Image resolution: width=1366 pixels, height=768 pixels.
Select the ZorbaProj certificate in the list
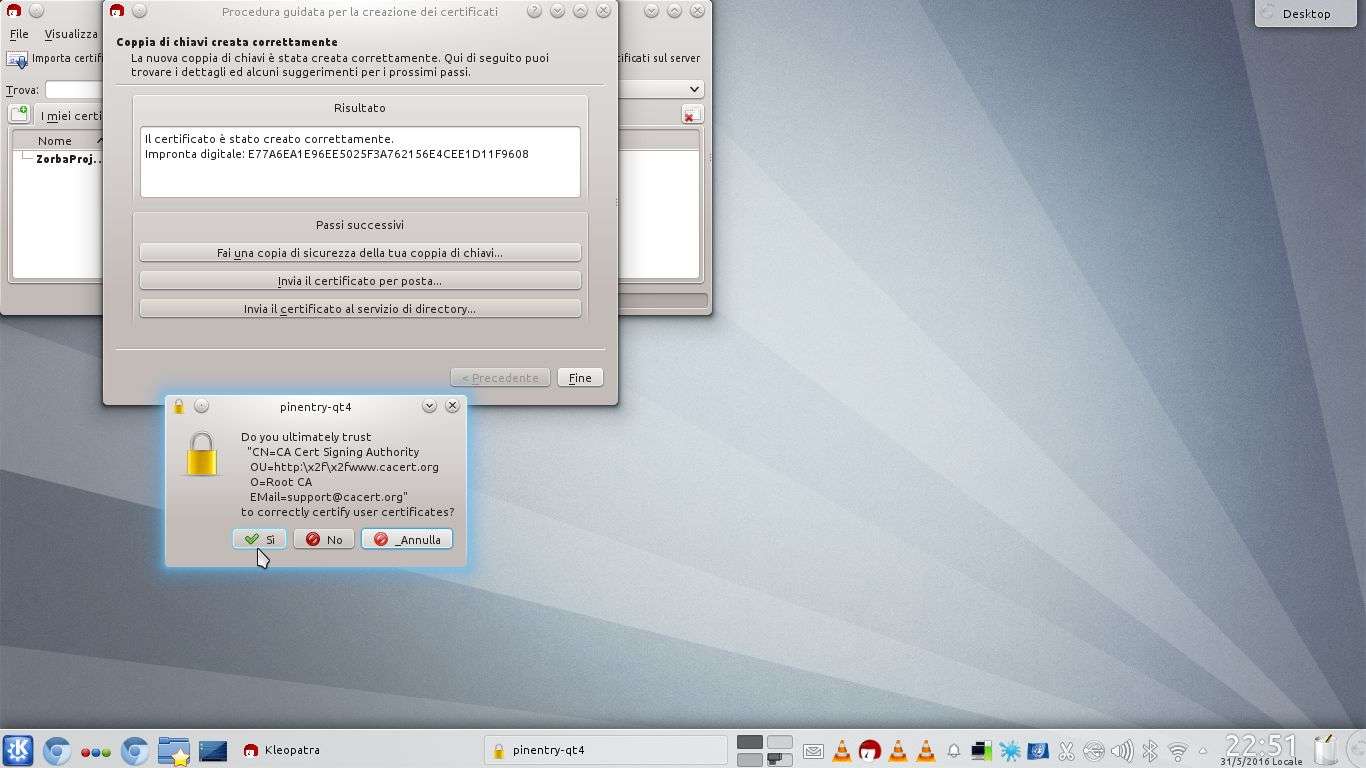[68, 159]
